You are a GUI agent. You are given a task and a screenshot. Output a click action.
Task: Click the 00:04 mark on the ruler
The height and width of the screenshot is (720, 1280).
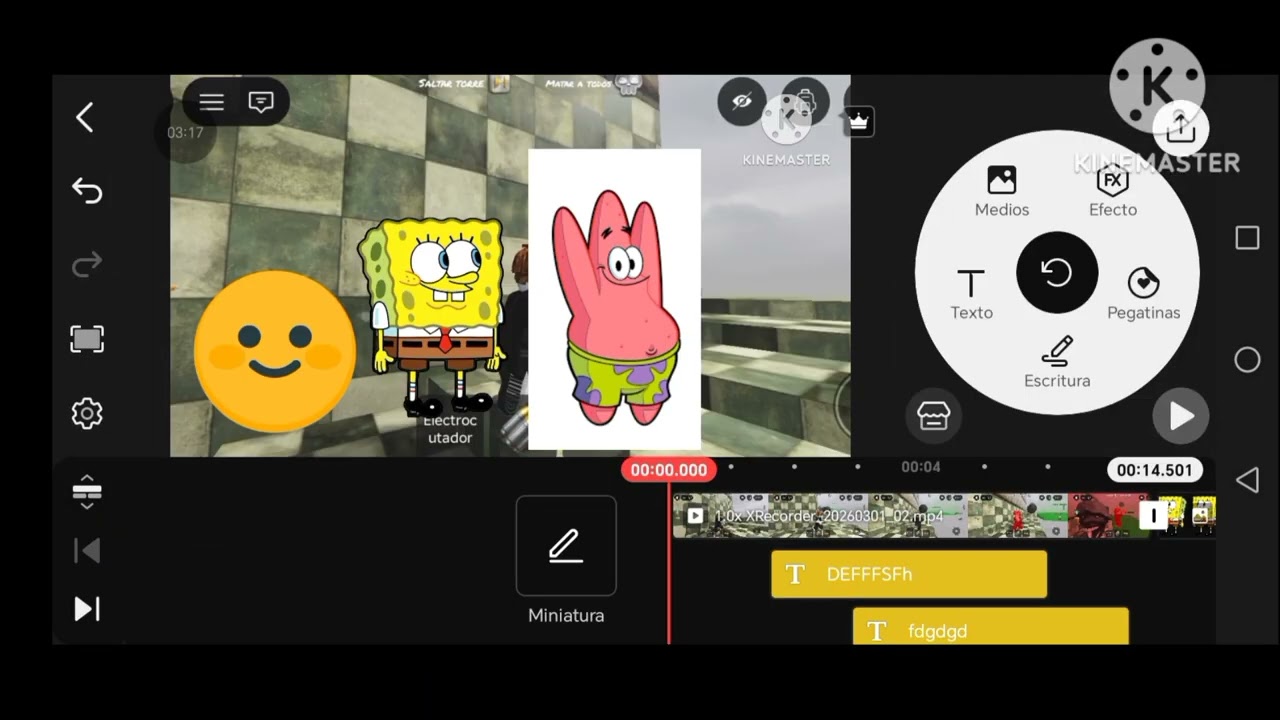[x=921, y=467]
